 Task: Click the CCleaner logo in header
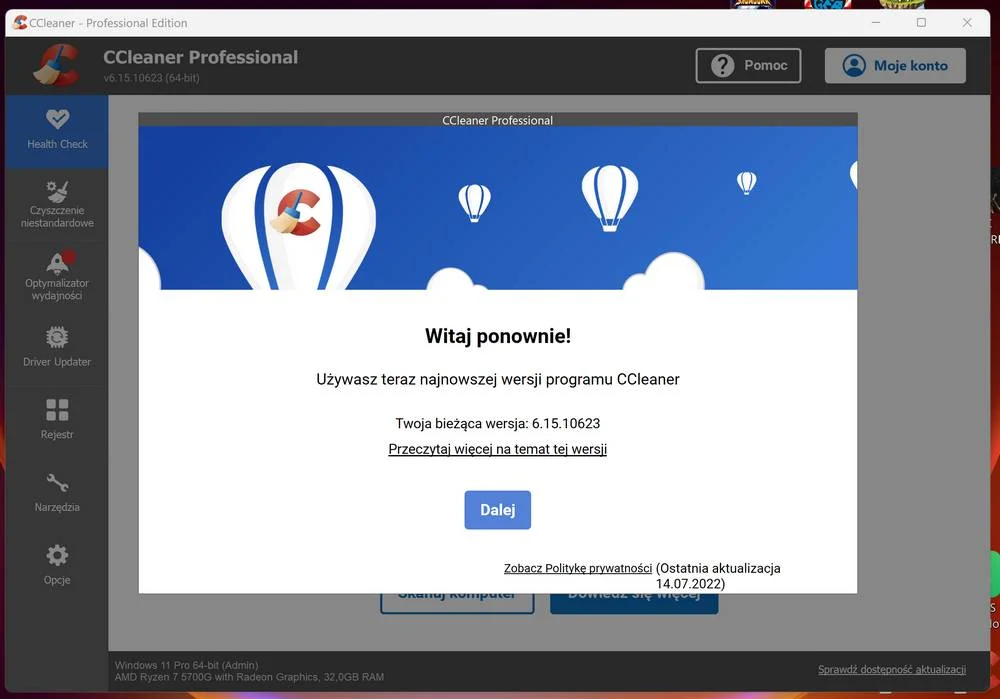(x=57, y=65)
